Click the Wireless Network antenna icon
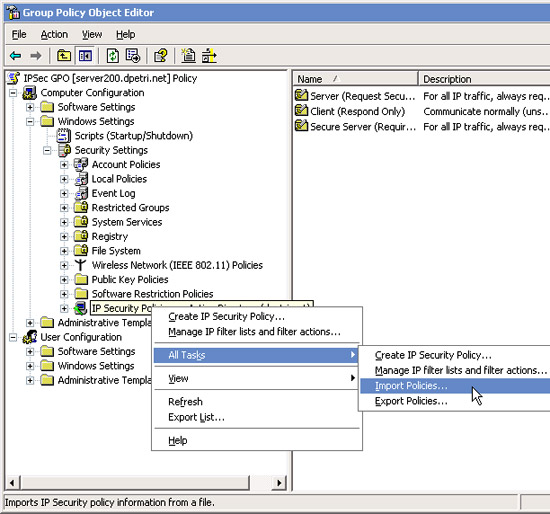The width and height of the screenshot is (550, 514). pos(81,265)
